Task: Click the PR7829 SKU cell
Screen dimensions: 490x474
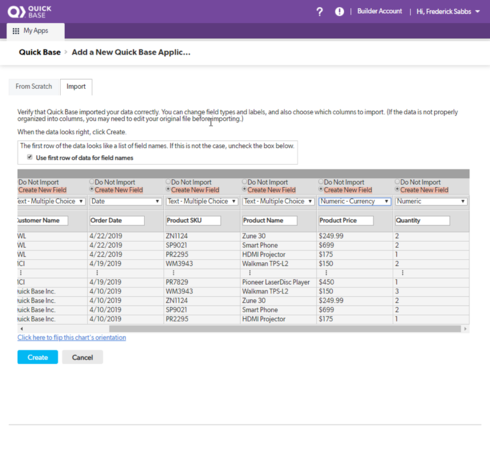Action: pyautogui.click(x=202, y=282)
